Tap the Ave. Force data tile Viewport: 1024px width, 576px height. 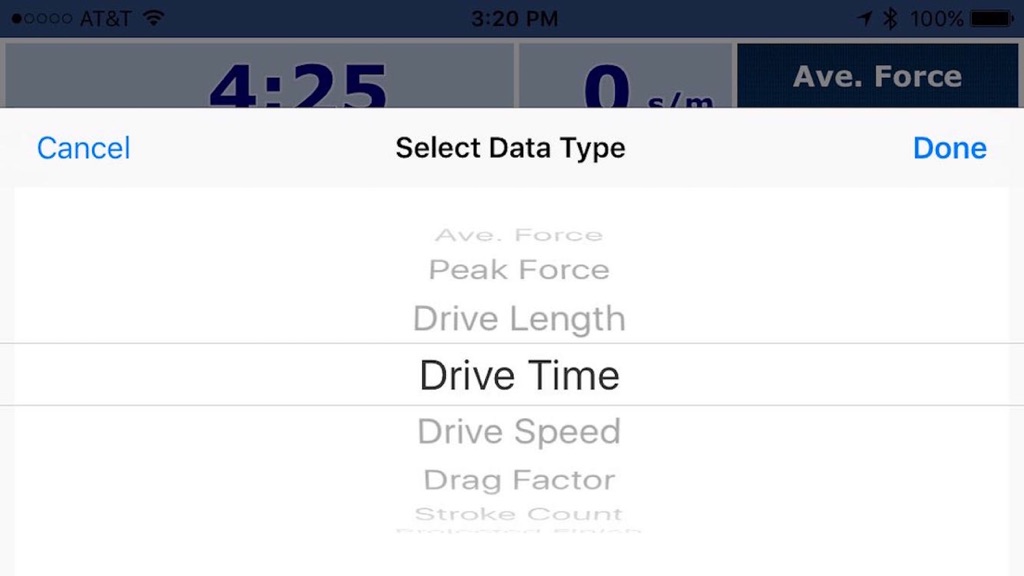(x=877, y=76)
